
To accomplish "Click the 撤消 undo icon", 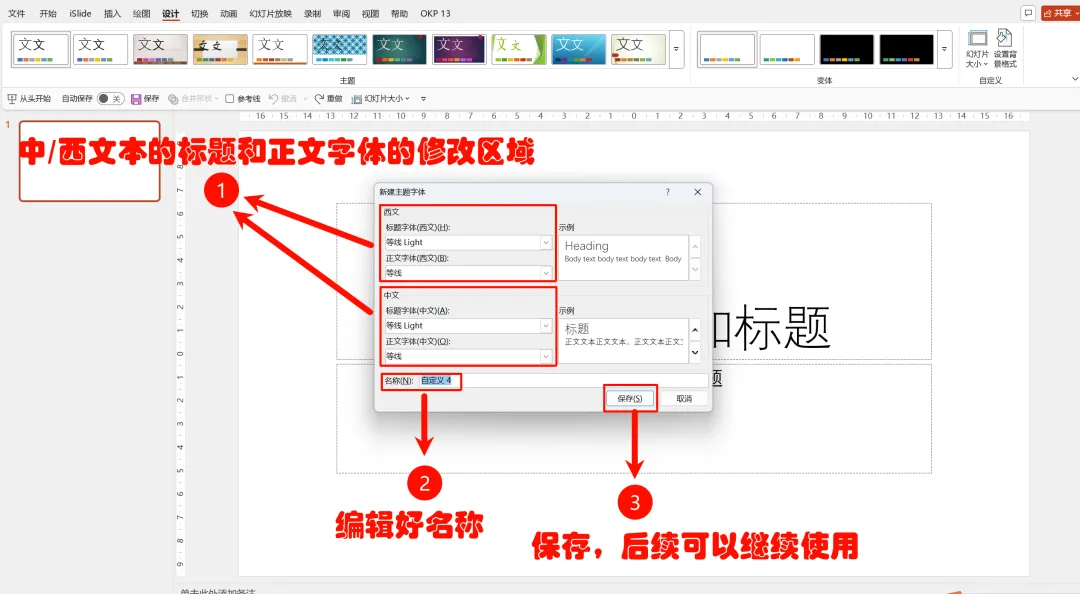I will click(273, 99).
